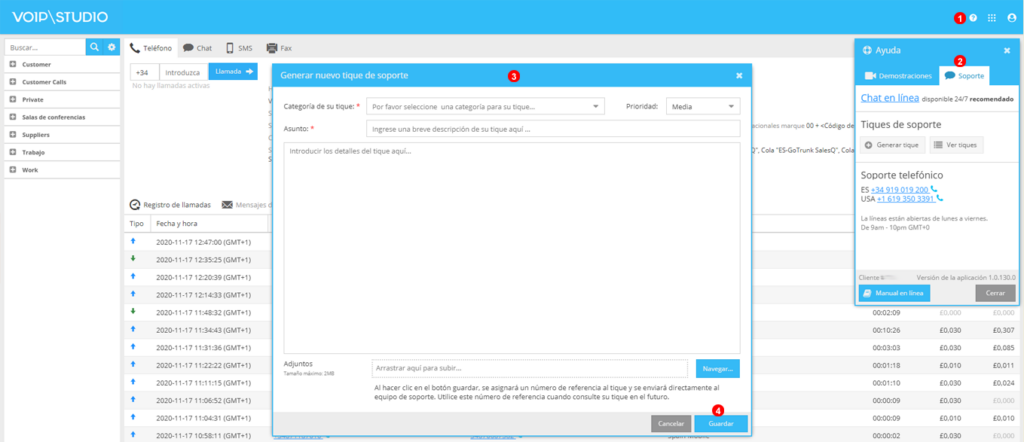Image resolution: width=1024 pixels, height=442 pixels.
Task: Expand the Suppliers contact group
Action: coord(13,134)
